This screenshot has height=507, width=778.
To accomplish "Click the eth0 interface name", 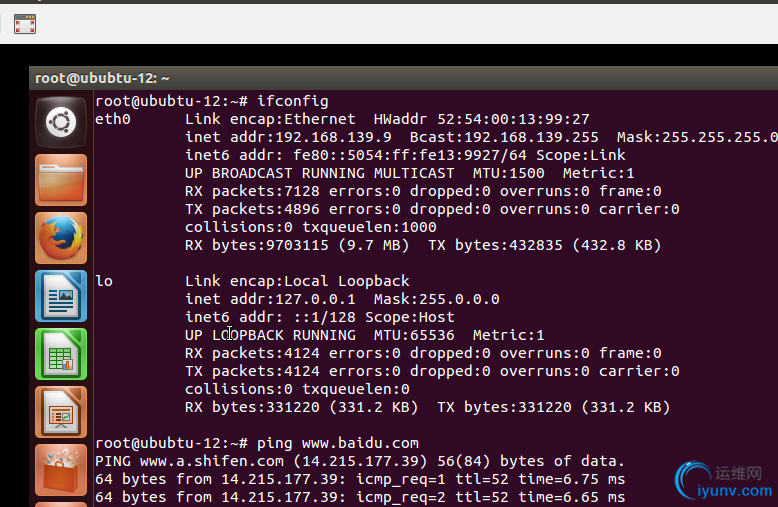I will (x=113, y=119).
